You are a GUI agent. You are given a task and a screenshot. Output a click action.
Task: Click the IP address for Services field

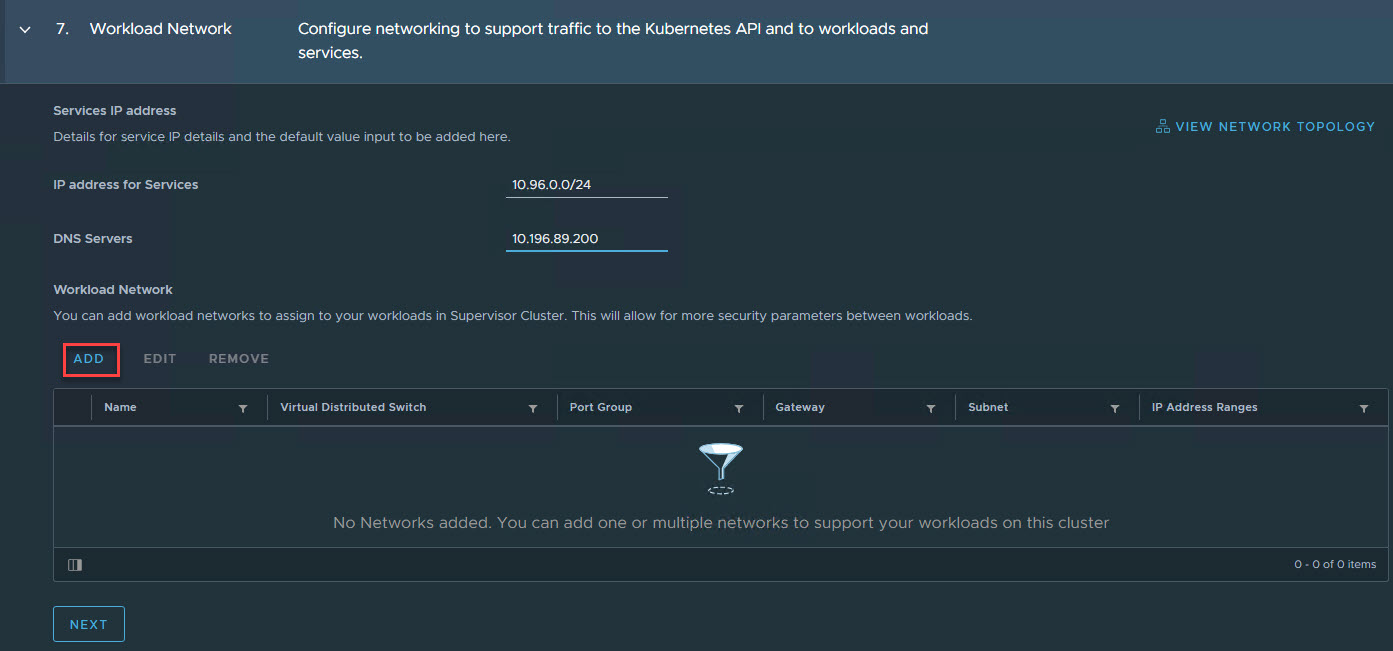[586, 185]
